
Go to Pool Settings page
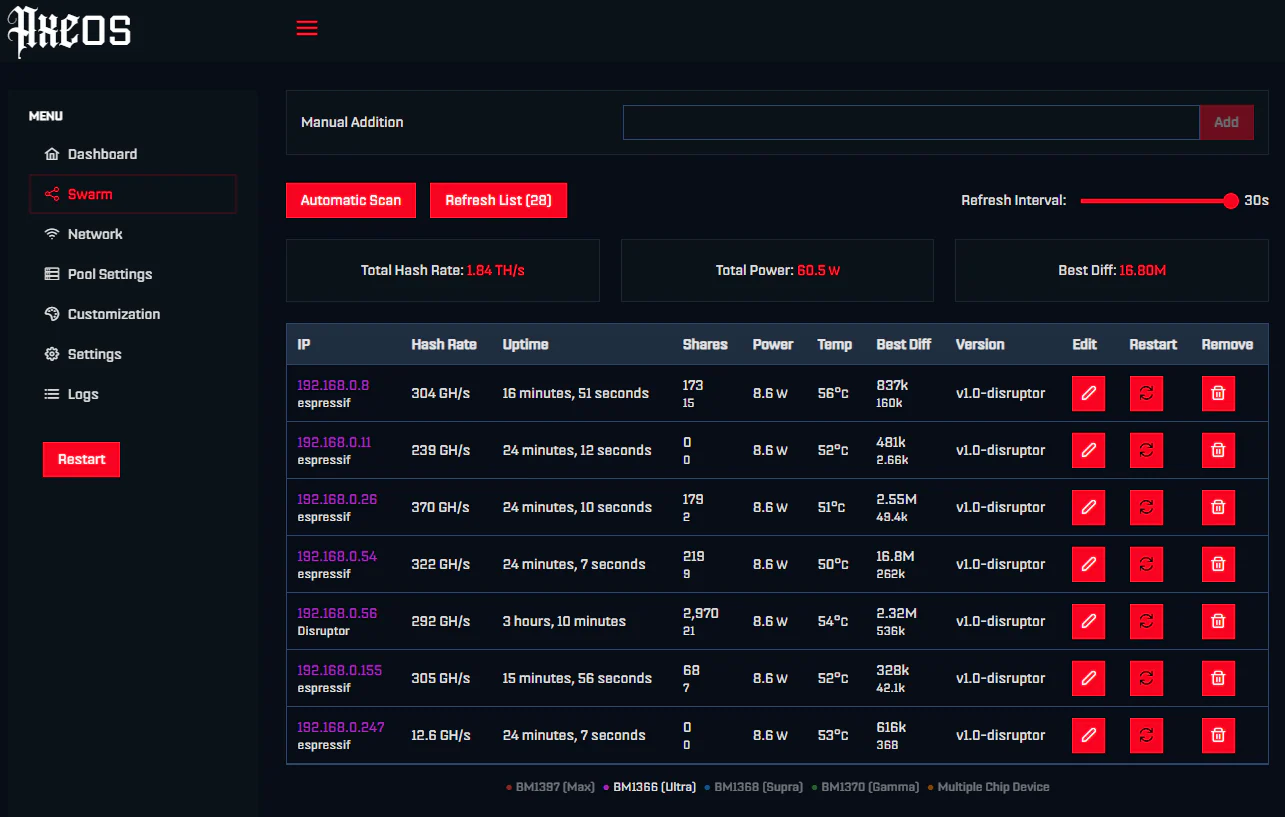(x=110, y=274)
